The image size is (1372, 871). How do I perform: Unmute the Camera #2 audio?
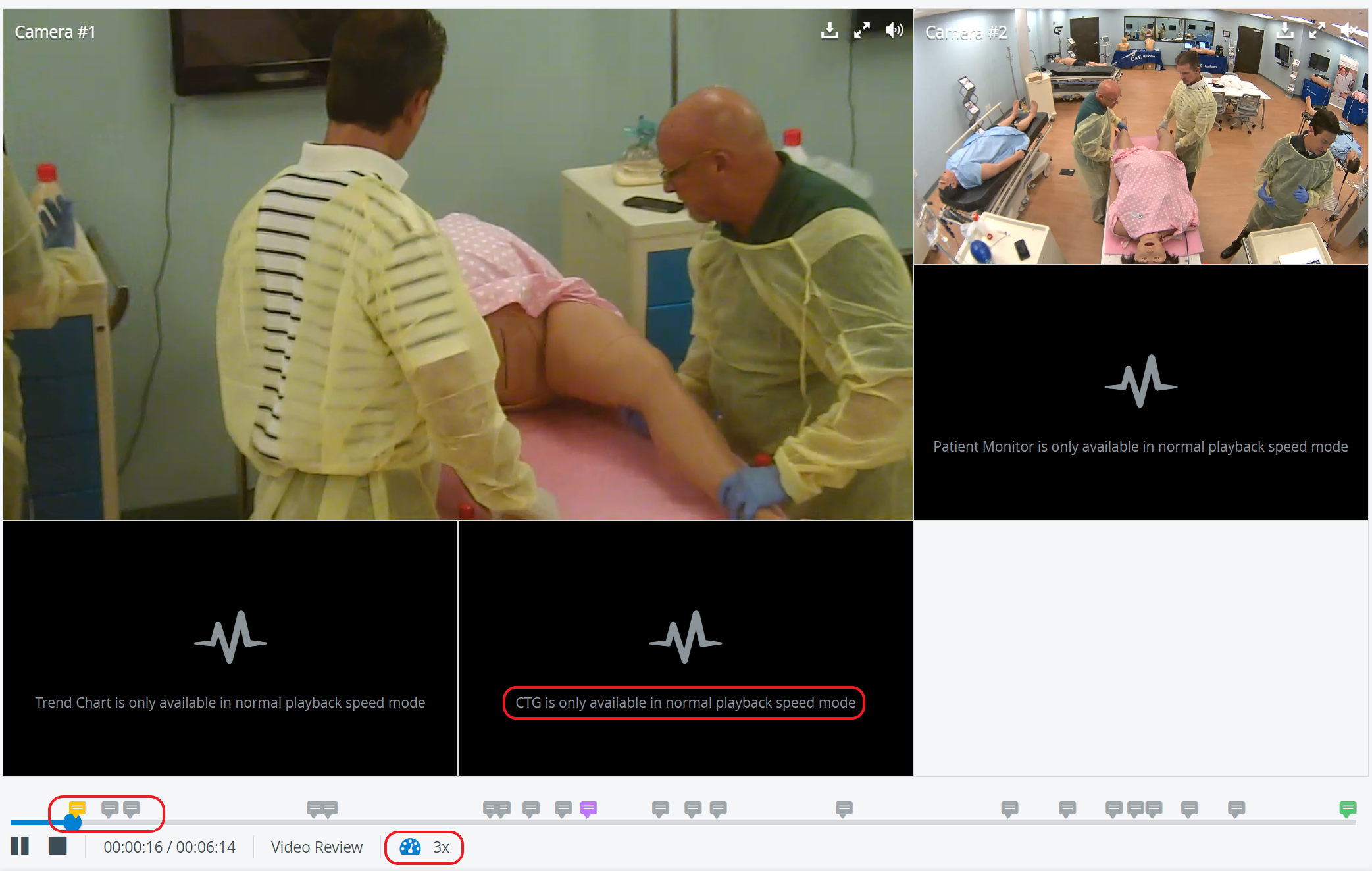[x=1349, y=30]
